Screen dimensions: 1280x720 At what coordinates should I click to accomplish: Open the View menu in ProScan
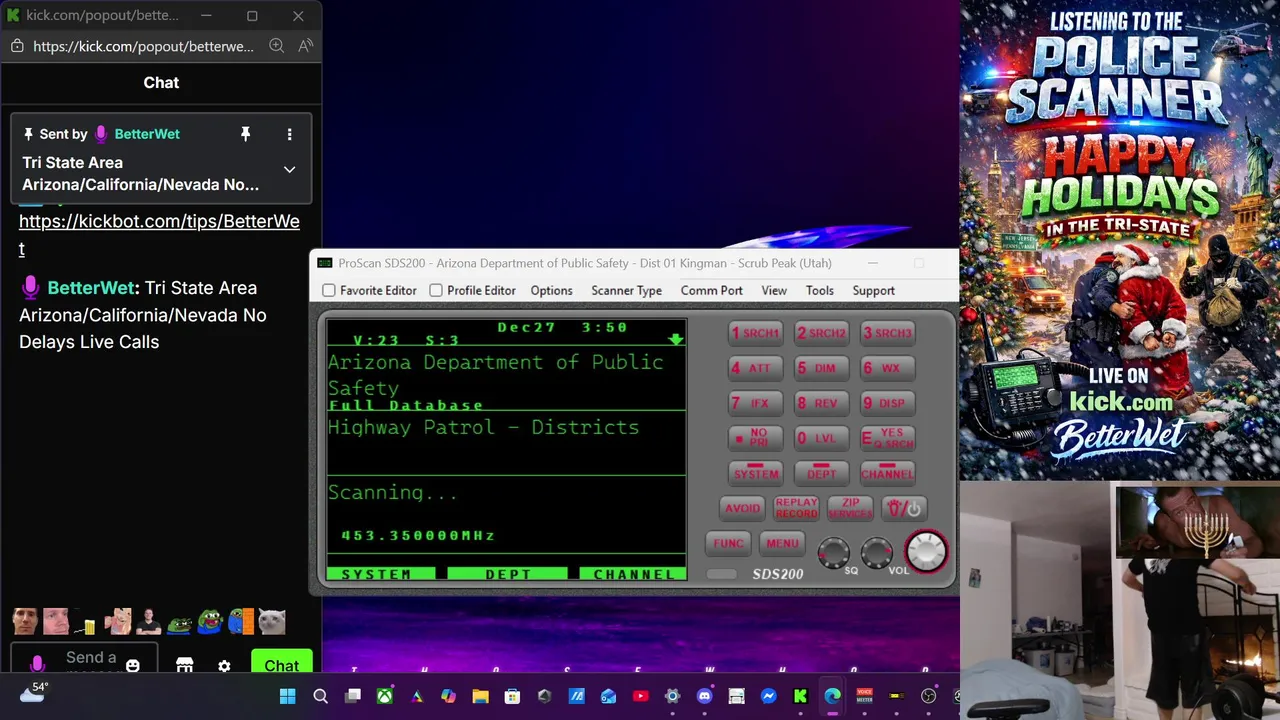[774, 290]
